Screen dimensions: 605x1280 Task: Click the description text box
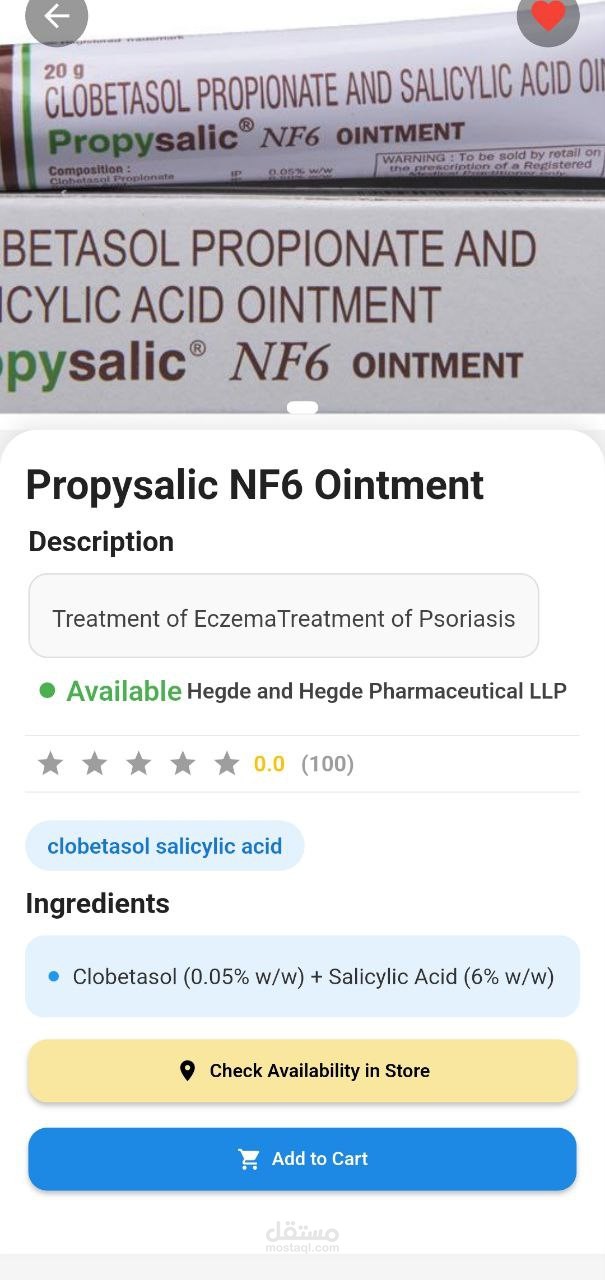tap(284, 618)
